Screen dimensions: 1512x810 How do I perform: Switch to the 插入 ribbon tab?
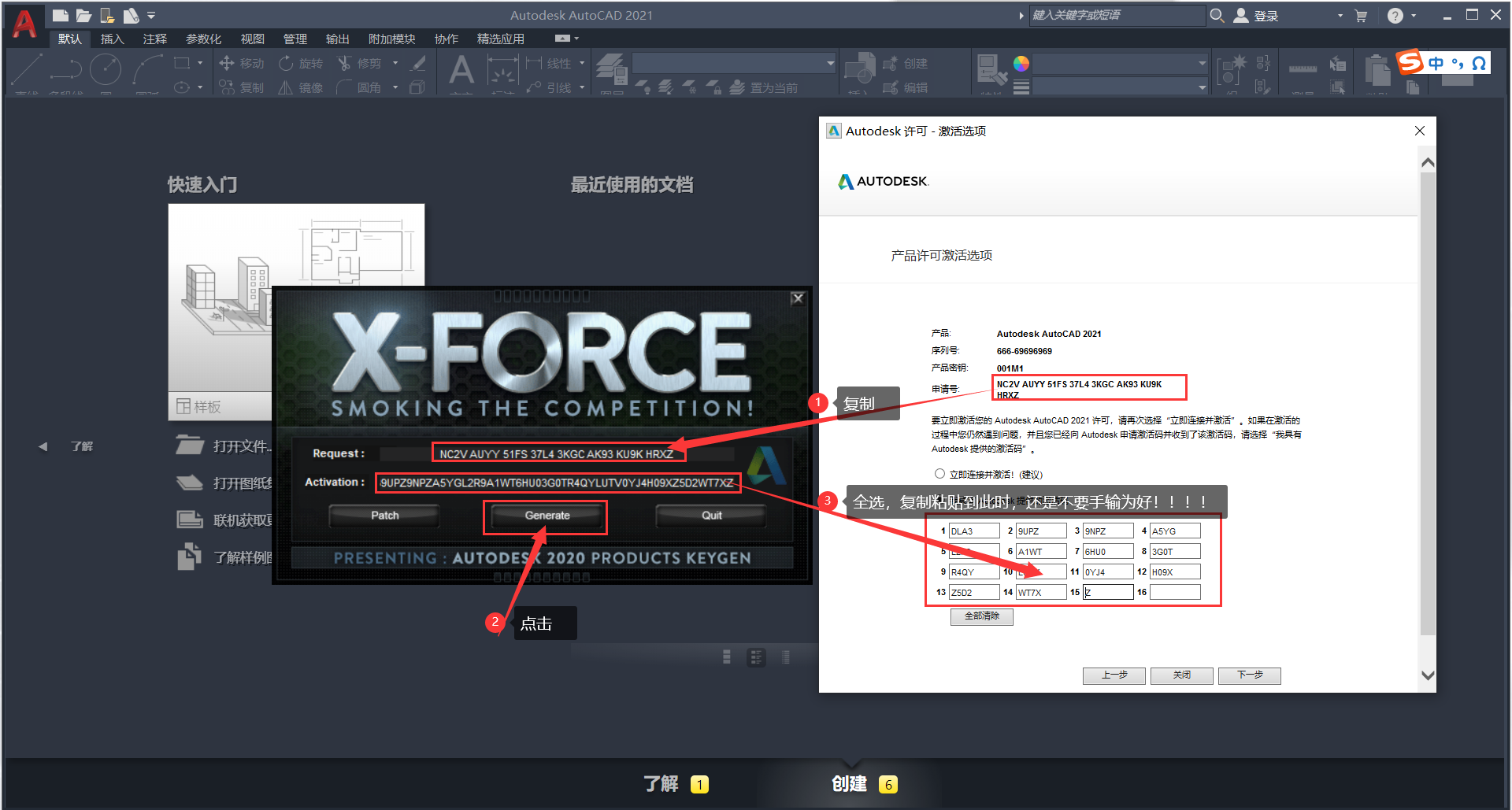(x=112, y=39)
